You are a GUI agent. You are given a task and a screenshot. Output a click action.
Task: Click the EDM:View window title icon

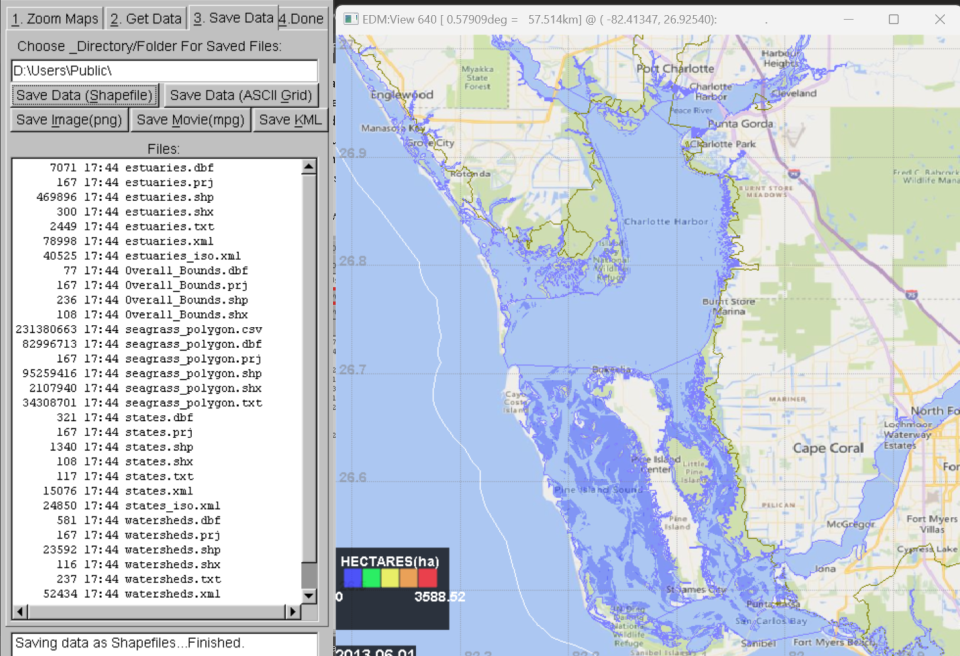click(351, 19)
